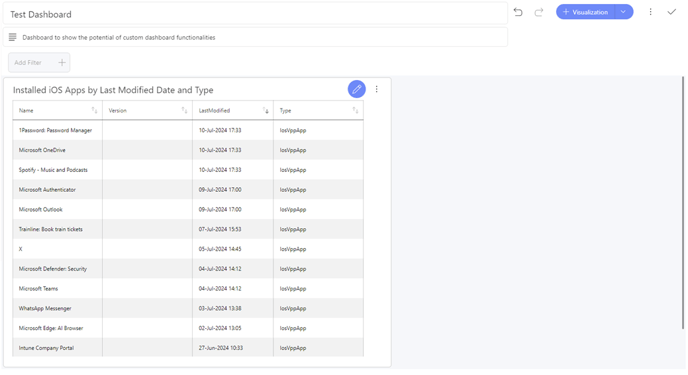The width and height of the screenshot is (688, 375).
Task: Click the plus icon in Add Filter
Action: point(62,63)
